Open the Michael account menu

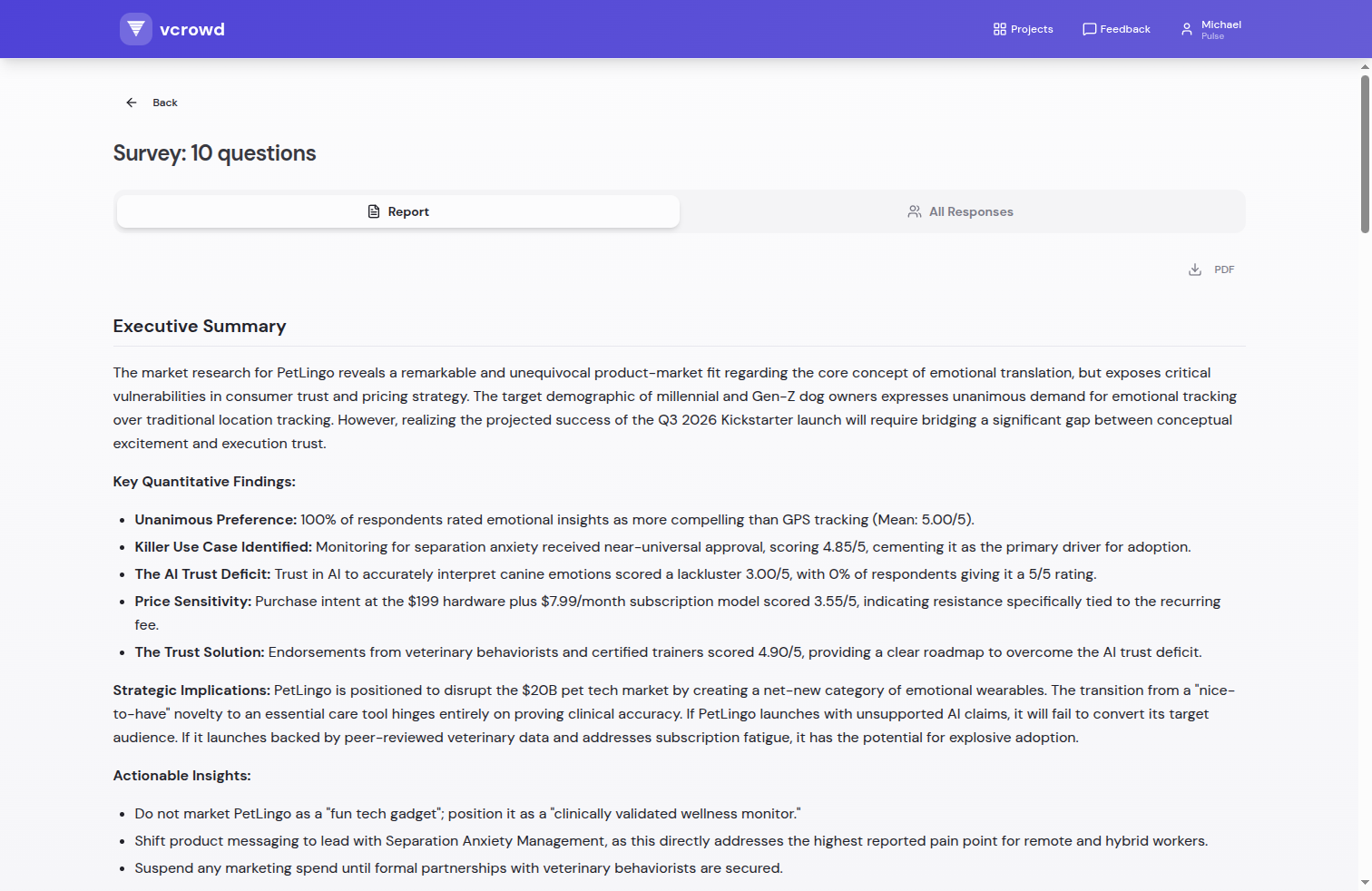[x=1211, y=29]
